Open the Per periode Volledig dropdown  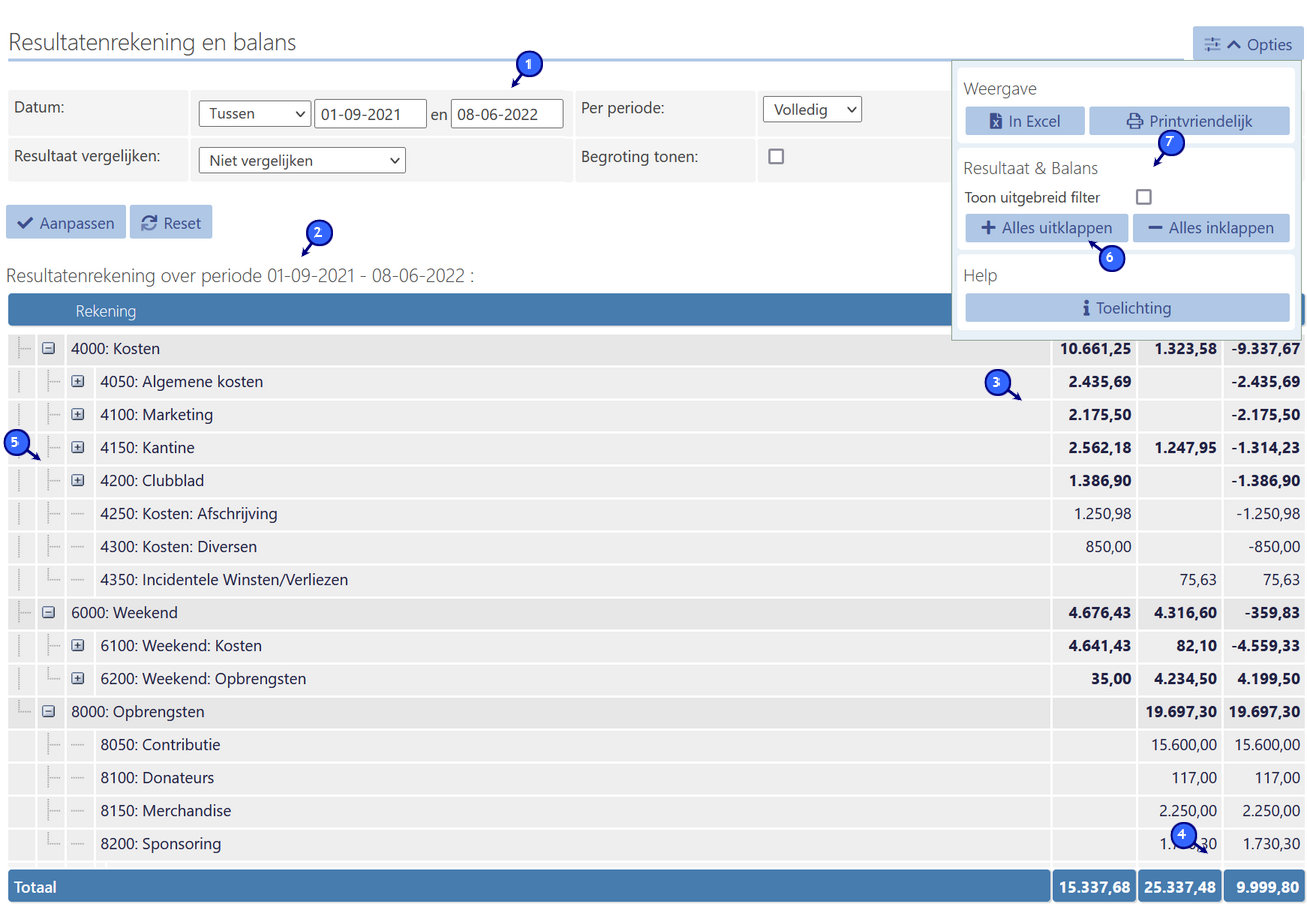pyautogui.click(x=812, y=109)
